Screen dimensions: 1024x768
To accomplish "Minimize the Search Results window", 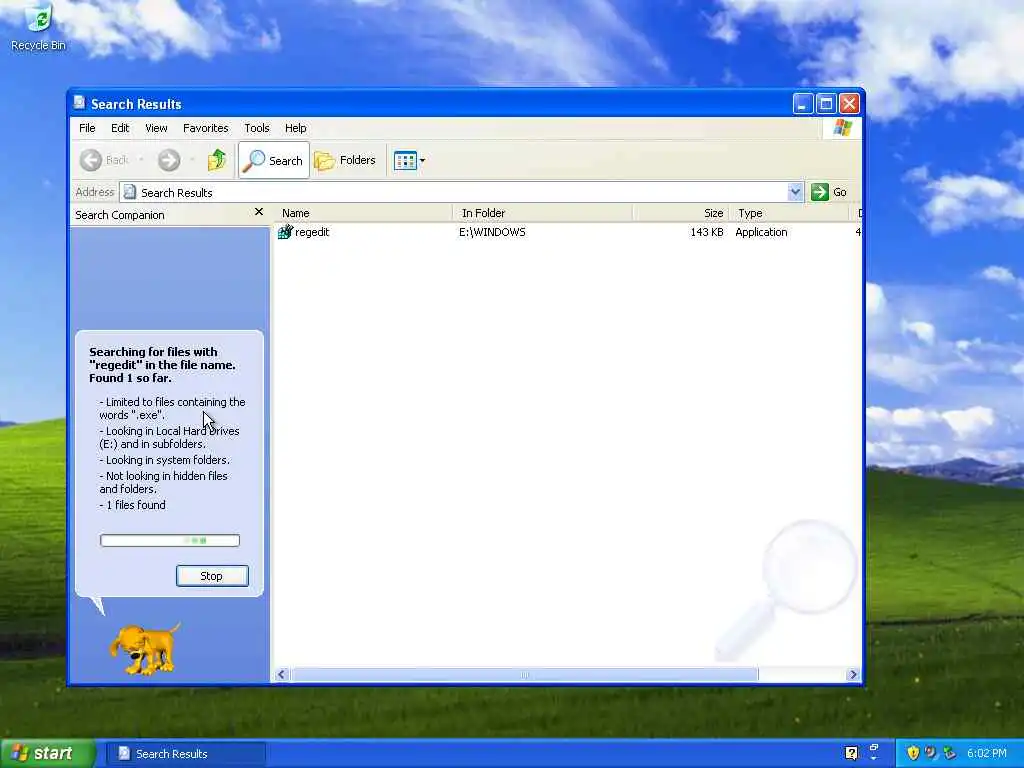I will point(803,103).
